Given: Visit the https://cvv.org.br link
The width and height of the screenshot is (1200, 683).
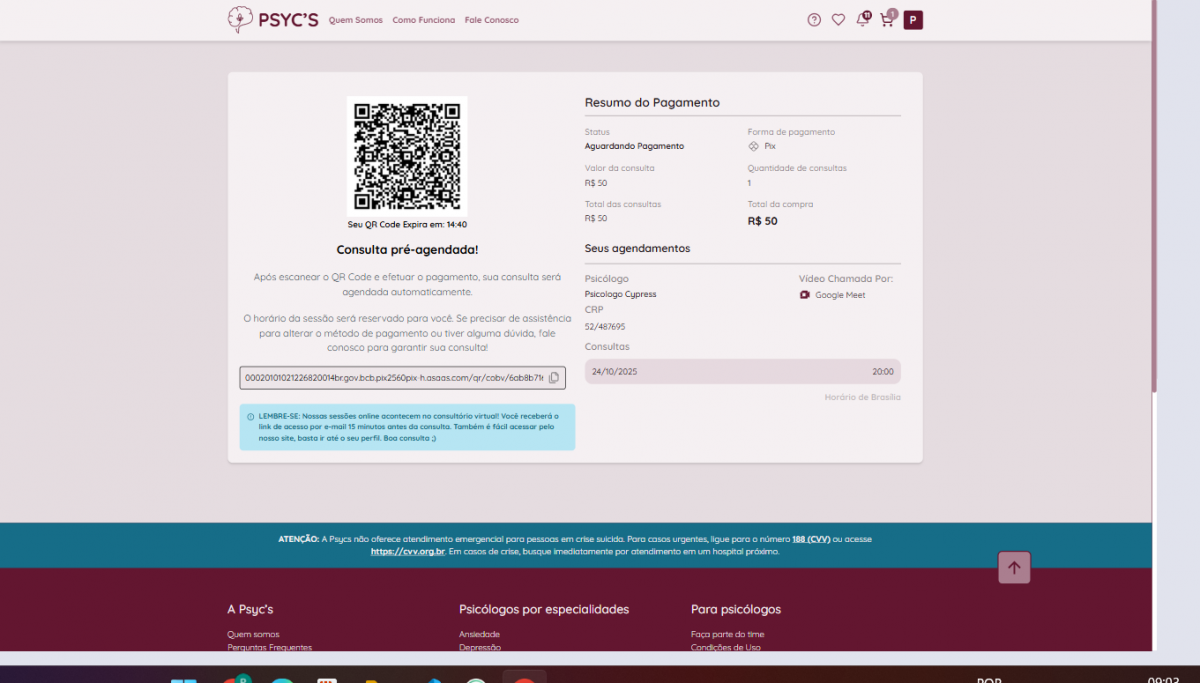Looking at the screenshot, I should tap(405, 551).
